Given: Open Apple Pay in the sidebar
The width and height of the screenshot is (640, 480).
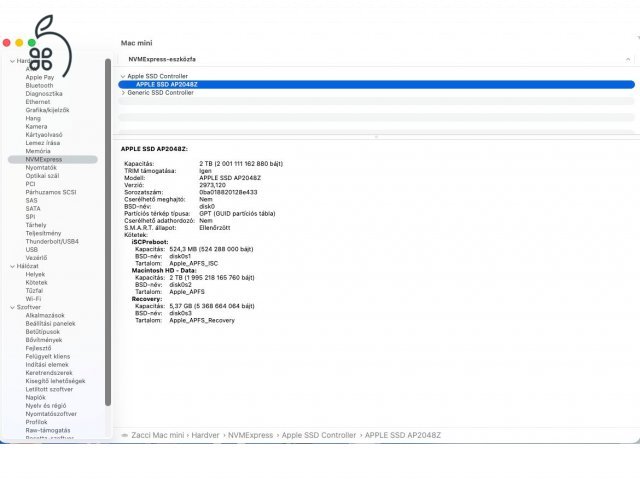Looking at the screenshot, I should tap(40, 77).
